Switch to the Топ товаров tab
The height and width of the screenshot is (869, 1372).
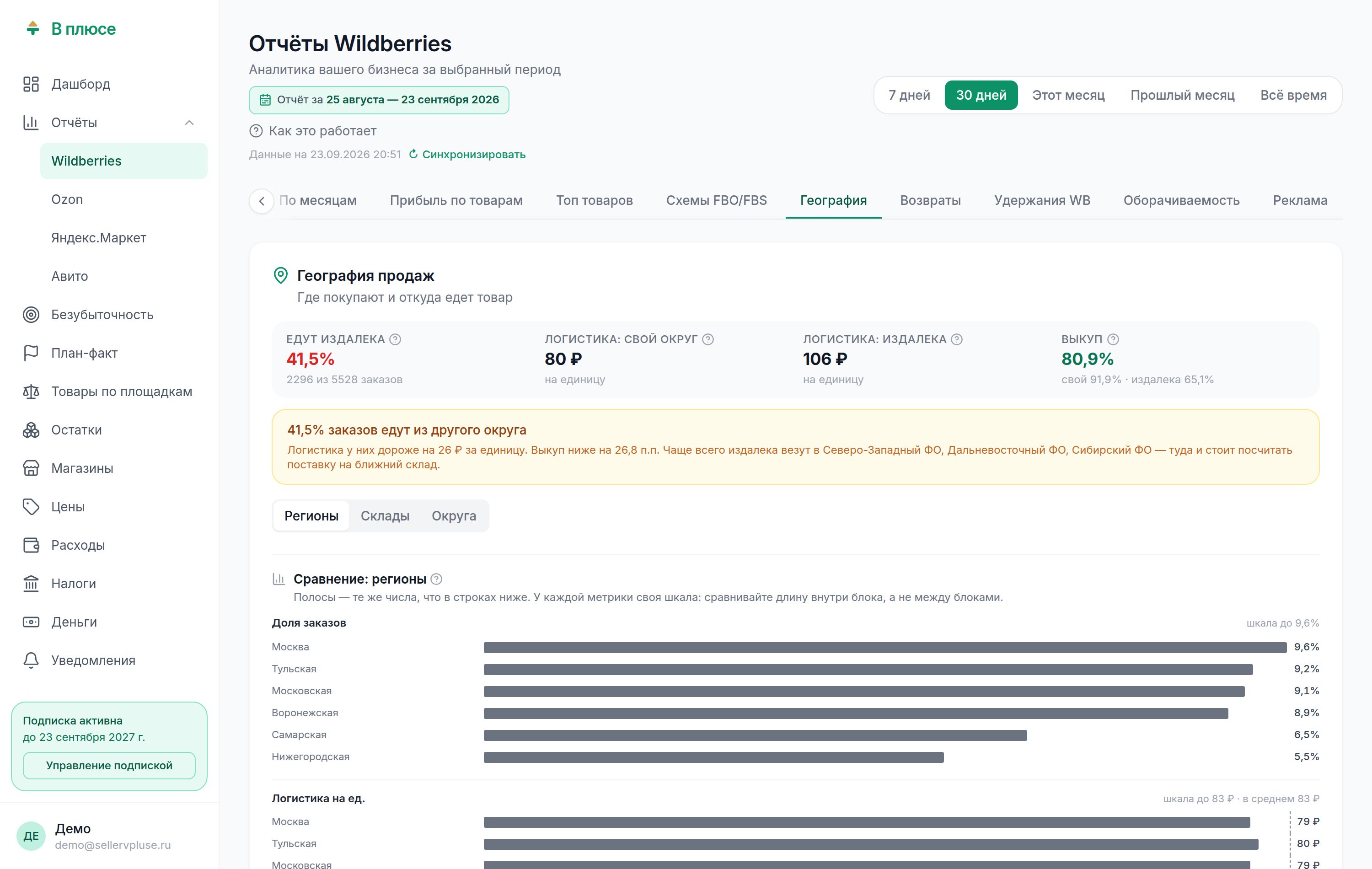click(x=594, y=201)
